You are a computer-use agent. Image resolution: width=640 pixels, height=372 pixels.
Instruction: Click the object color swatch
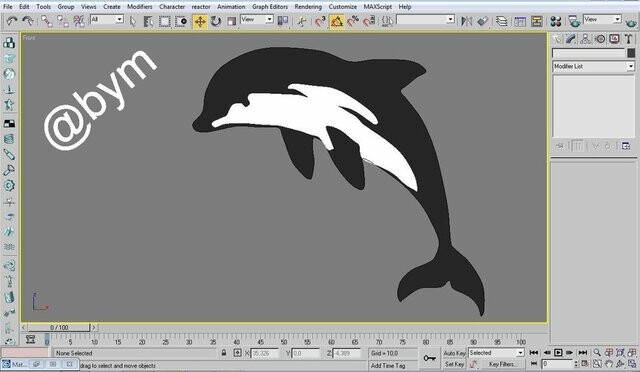631,53
